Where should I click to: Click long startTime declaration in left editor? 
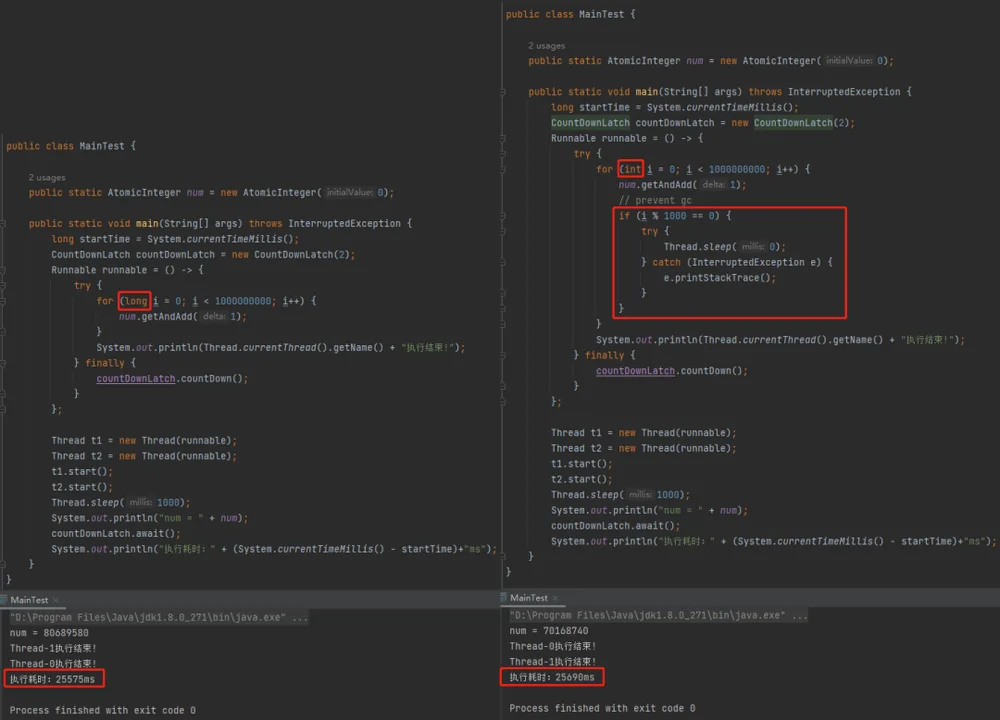tap(175, 239)
